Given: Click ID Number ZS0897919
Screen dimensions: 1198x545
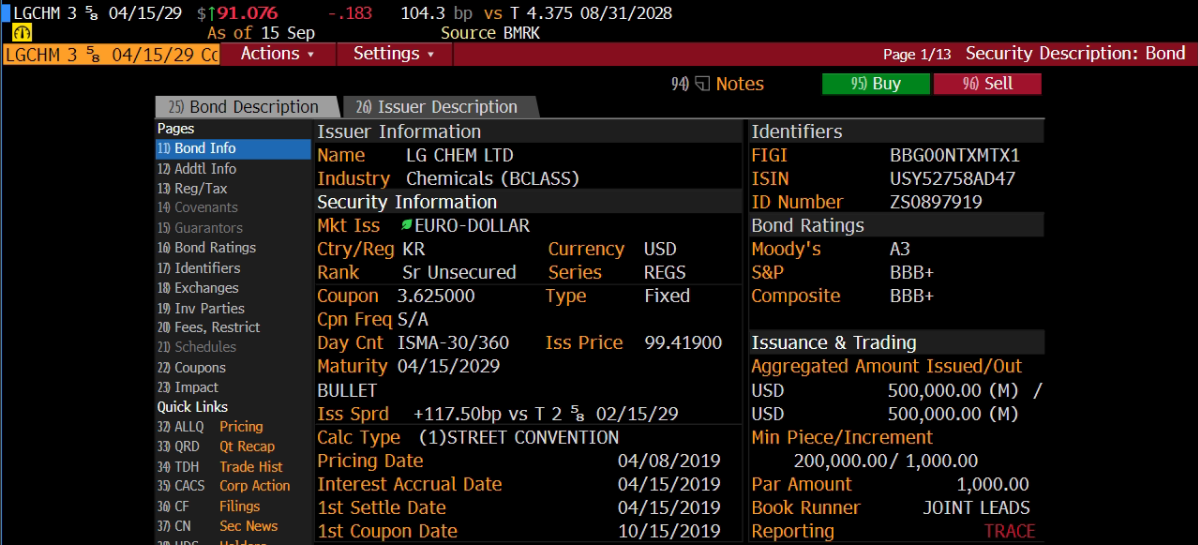Looking at the screenshot, I should pos(936,203).
